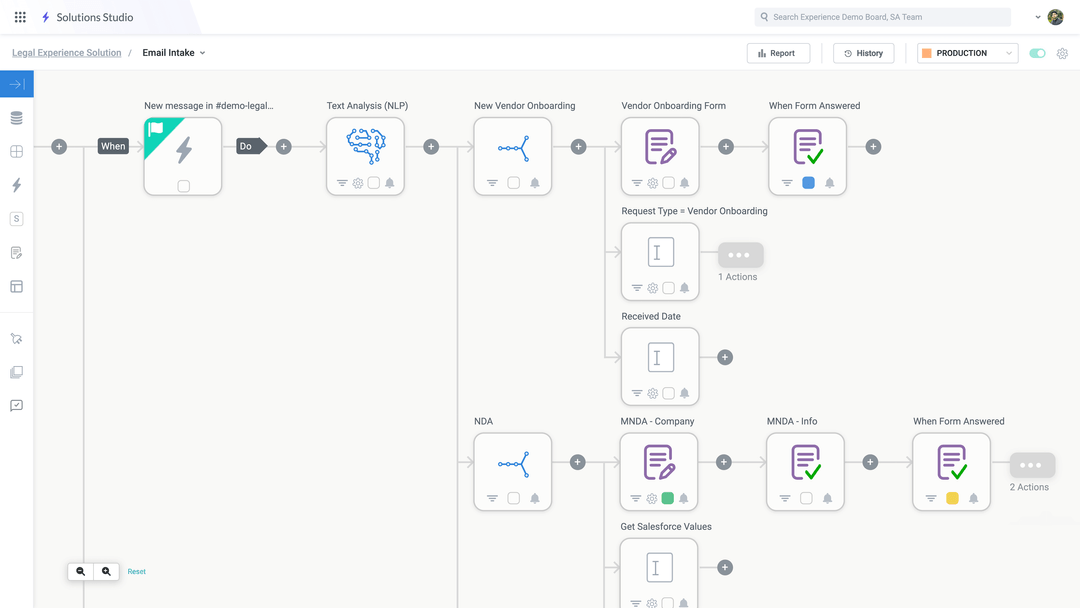Click the Reset zoom link at bottom left

pyautogui.click(x=136, y=571)
